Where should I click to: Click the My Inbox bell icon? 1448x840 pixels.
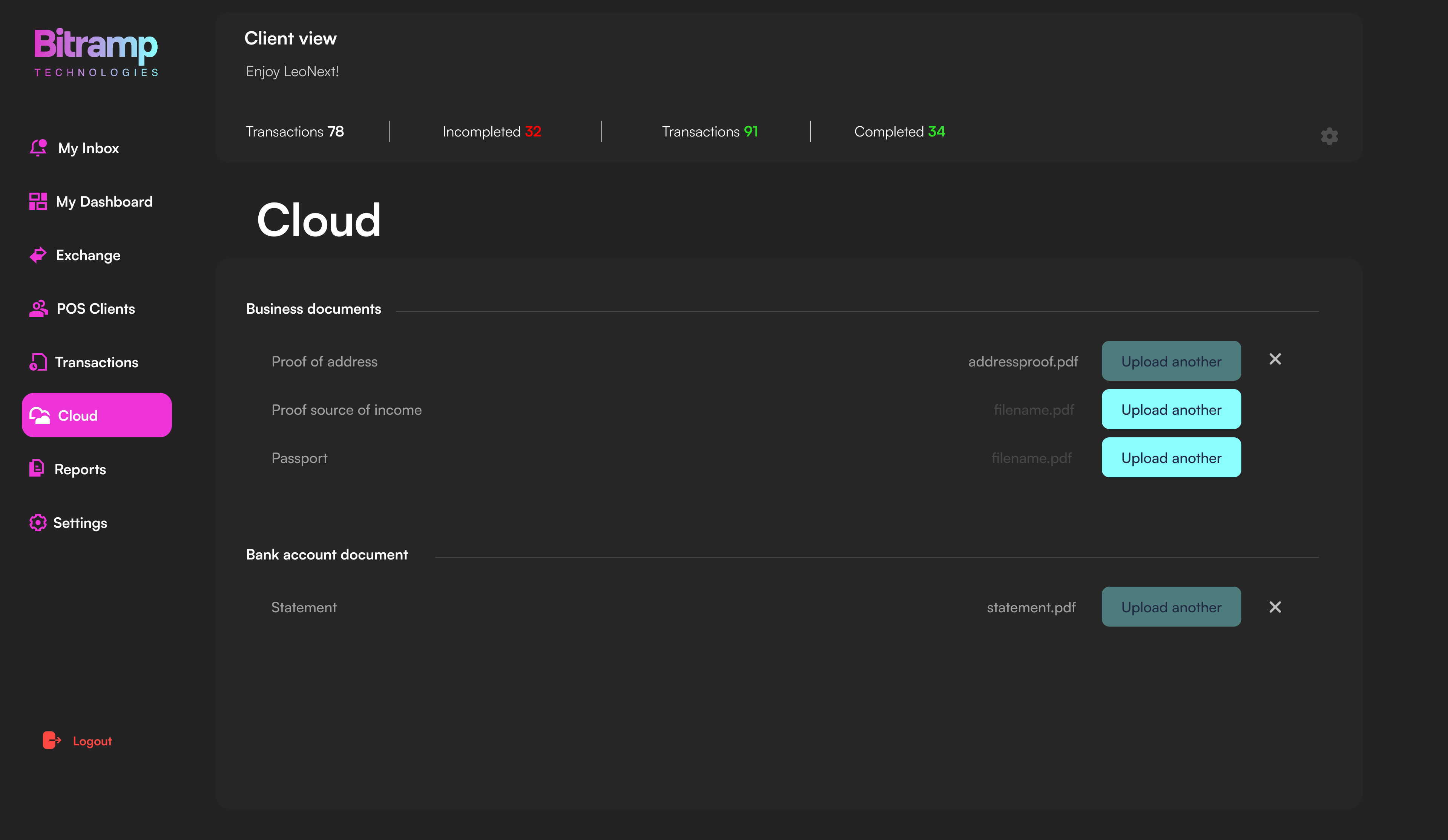click(x=38, y=148)
